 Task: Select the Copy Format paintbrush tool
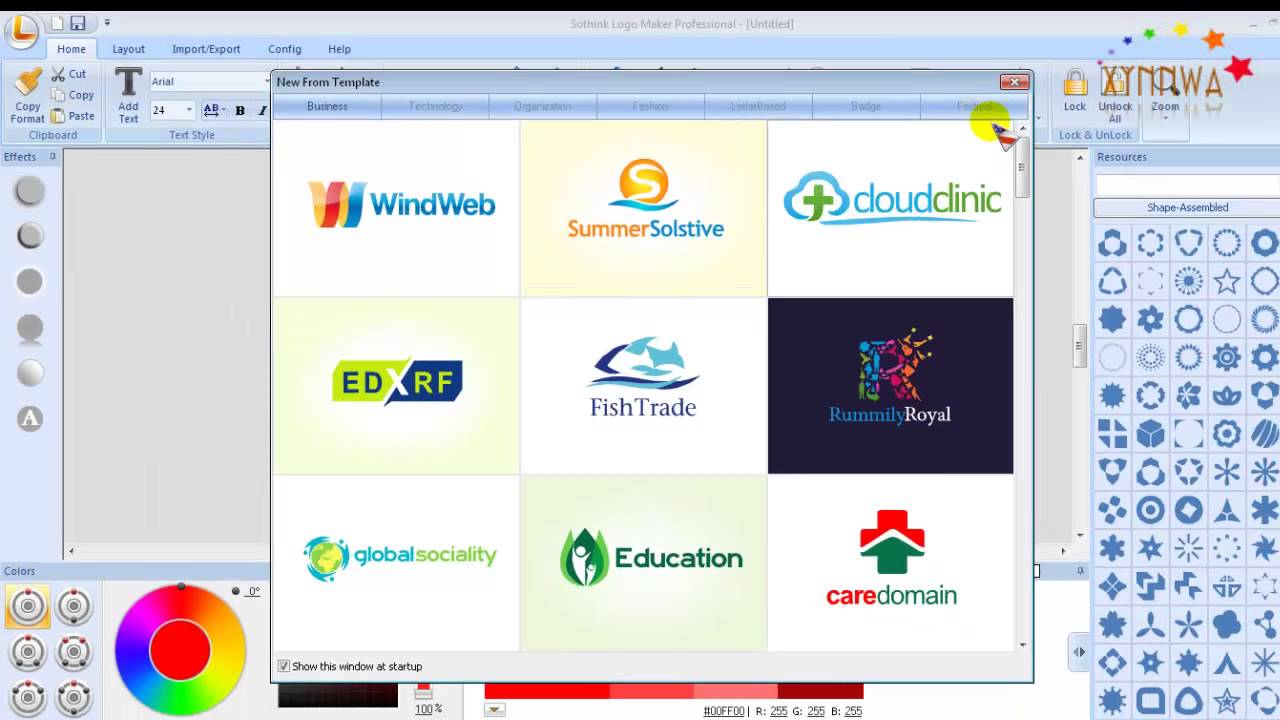[x=28, y=96]
